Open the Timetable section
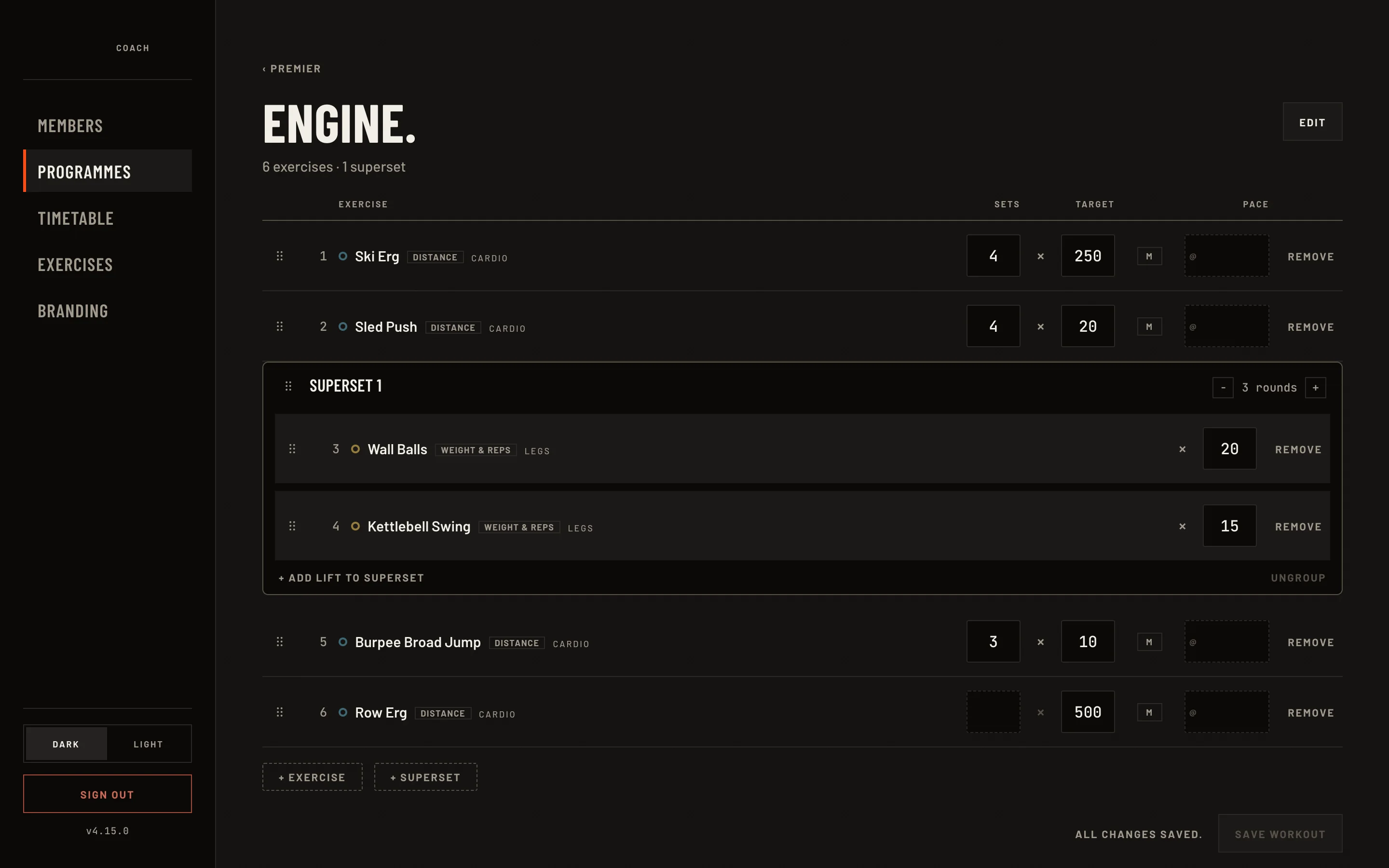This screenshot has height=868, width=1389. point(76,218)
